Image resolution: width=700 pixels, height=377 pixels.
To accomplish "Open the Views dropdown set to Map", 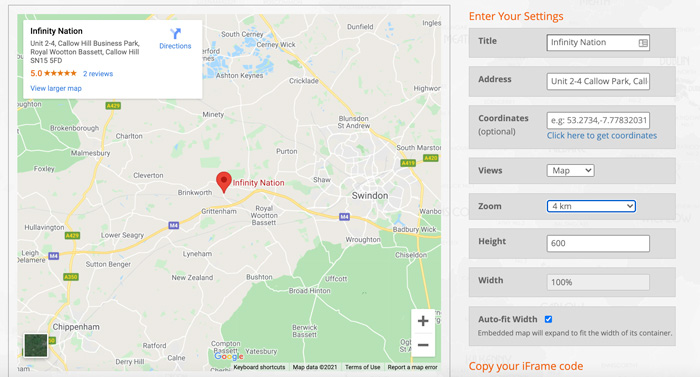I will (x=571, y=170).
